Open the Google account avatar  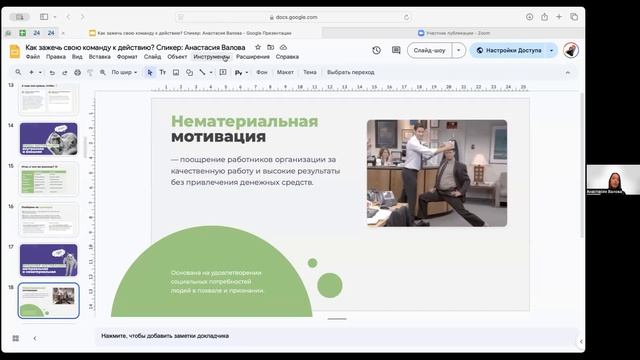(x=571, y=50)
